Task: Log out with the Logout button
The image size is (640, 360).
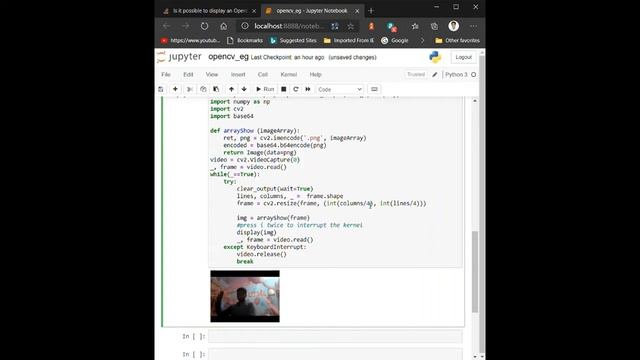Action: pyautogui.click(x=463, y=57)
